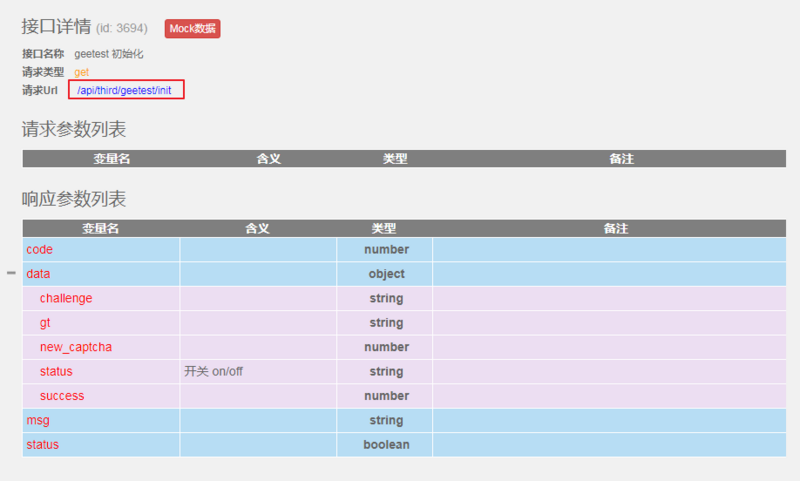Click the 接口详情 page heading

point(56,27)
